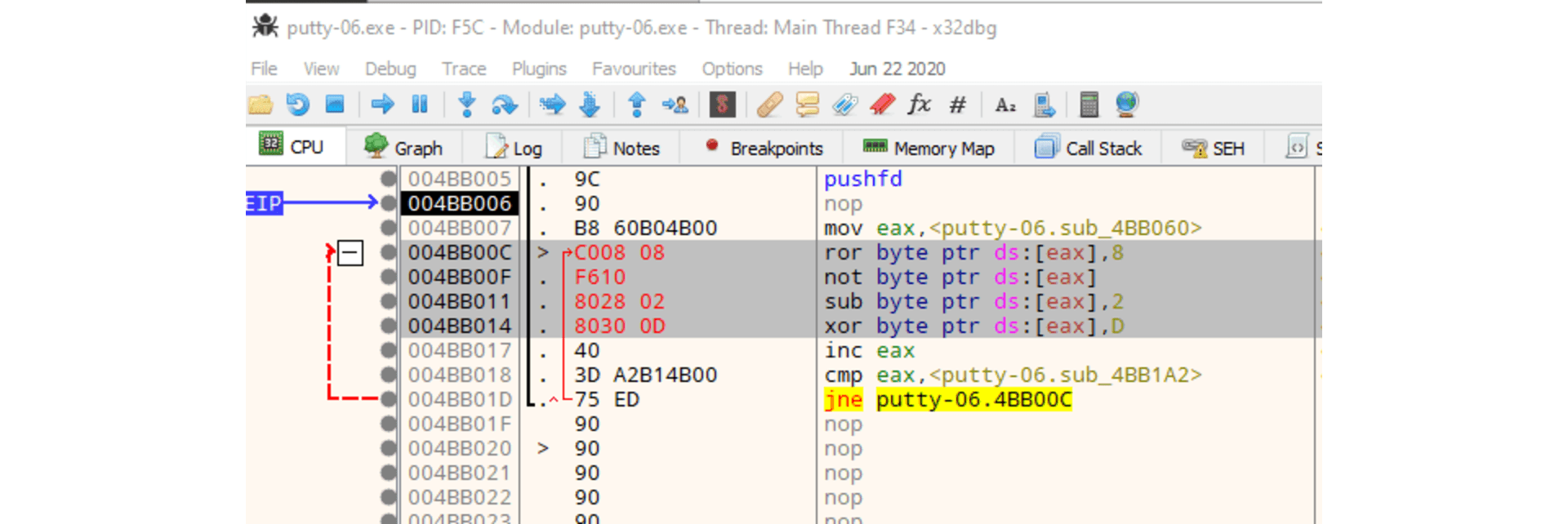
Task: Toggle breakpoint at address 004BB011
Action: point(389,301)
